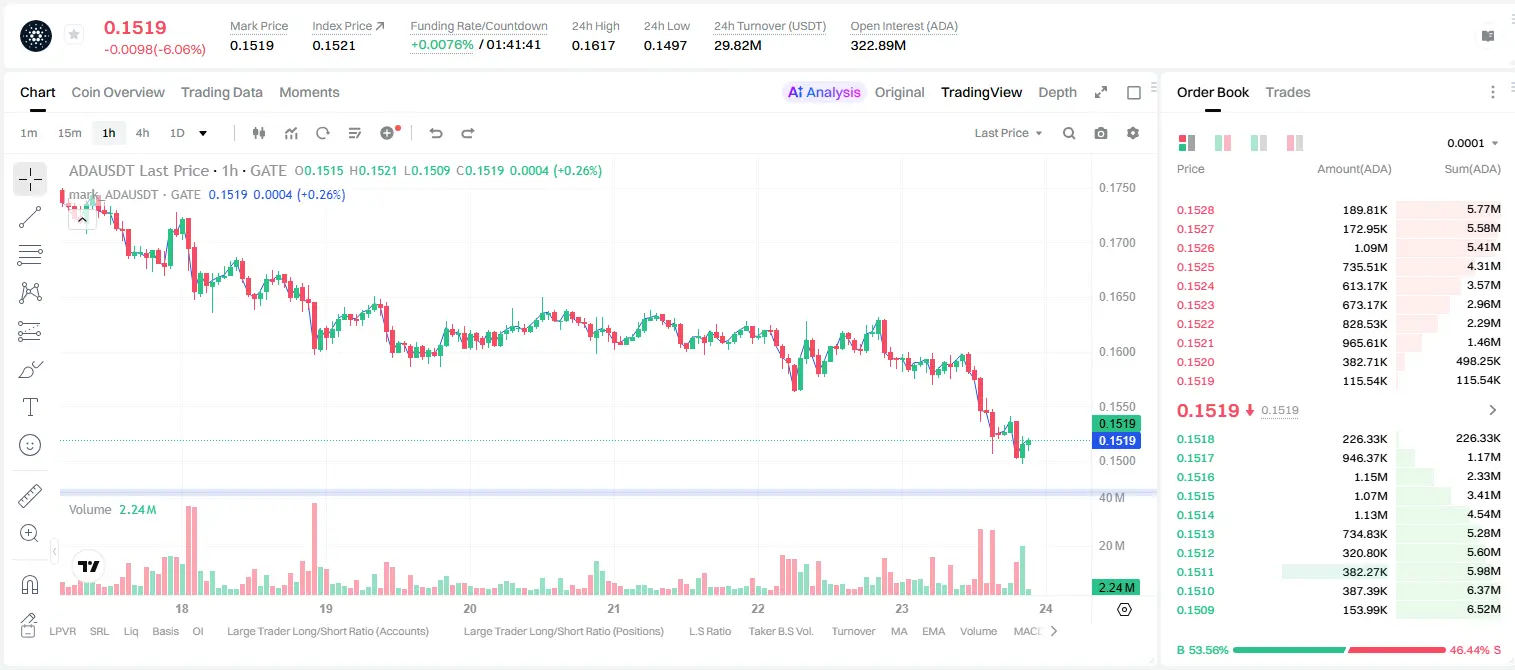The height and width of the screenshot is (670, 1515).
Task: Select the 4h timeframe
Action: click(142, 133)
